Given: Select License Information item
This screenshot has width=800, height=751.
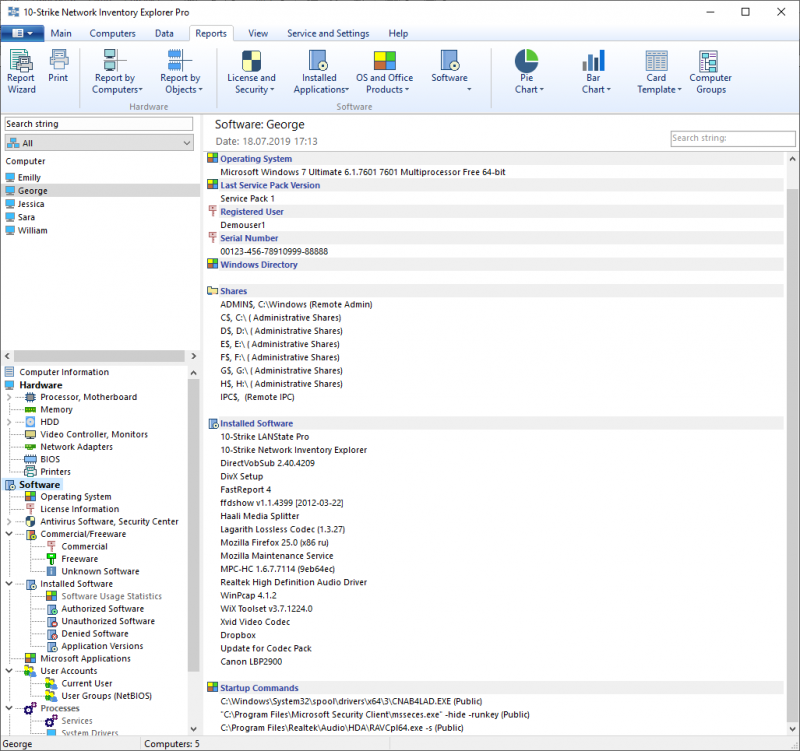Looking at the screenshot, I should [x=80, y=509].
